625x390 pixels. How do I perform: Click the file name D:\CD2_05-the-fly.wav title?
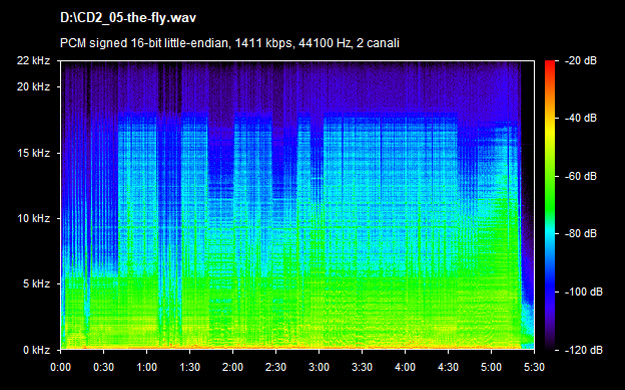pyautogui.click(x=128, y=18)
